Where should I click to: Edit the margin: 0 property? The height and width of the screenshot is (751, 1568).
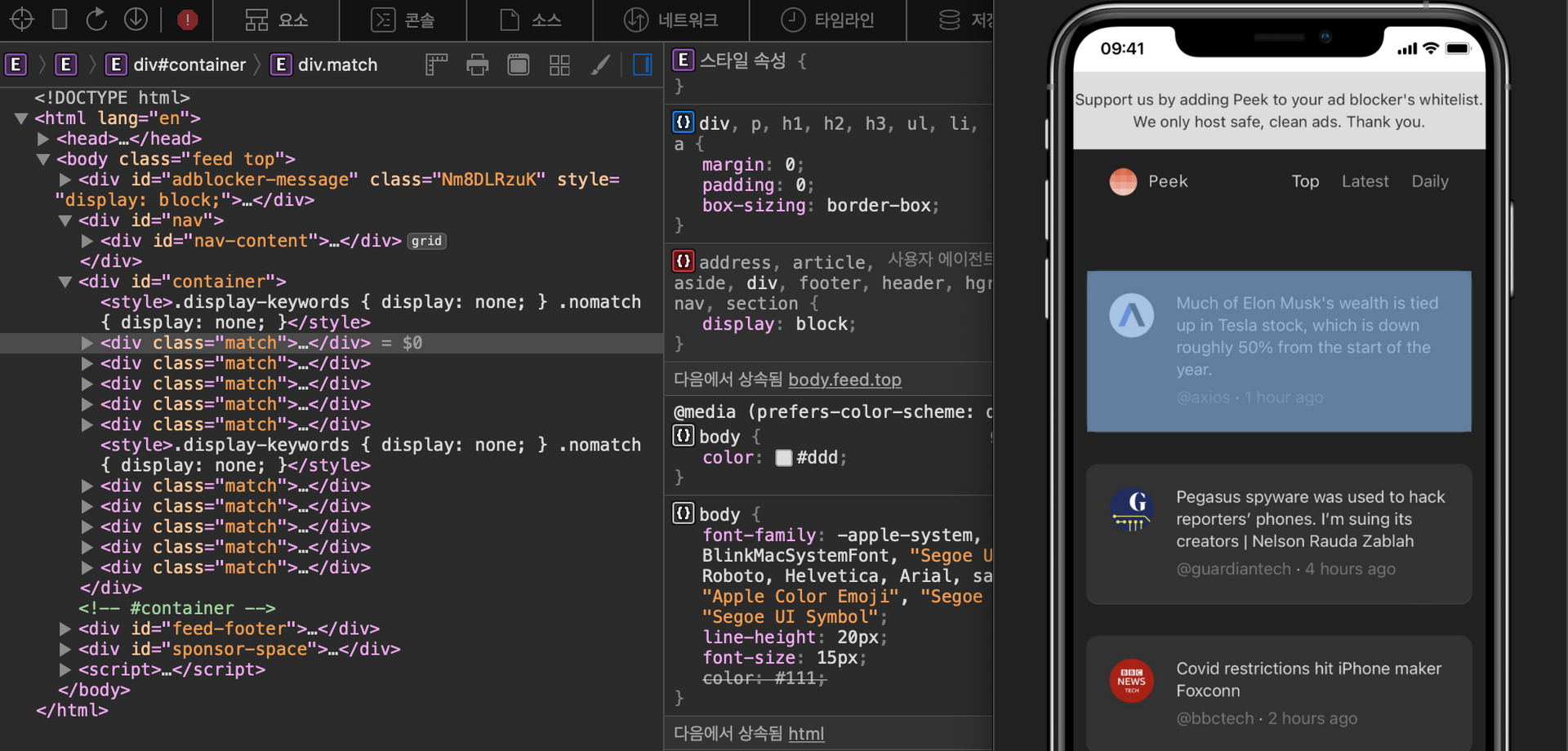click(753, 165)
